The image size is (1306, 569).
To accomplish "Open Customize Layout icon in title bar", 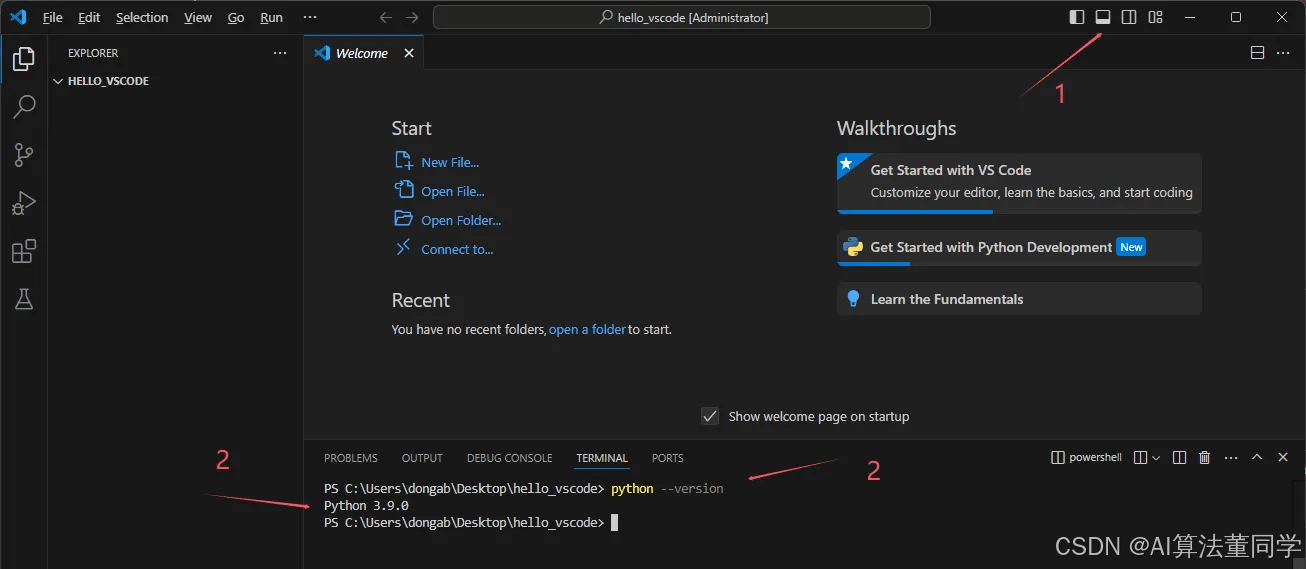I will [x=1155, y=17].
